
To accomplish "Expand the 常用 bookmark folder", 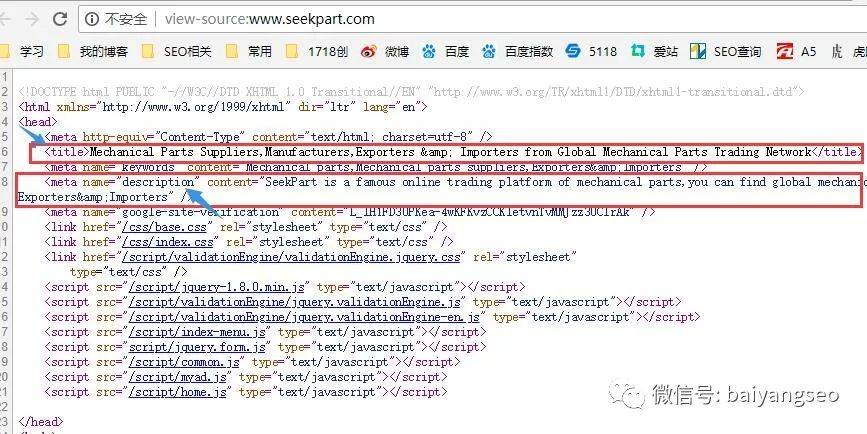I will (248, 52).
